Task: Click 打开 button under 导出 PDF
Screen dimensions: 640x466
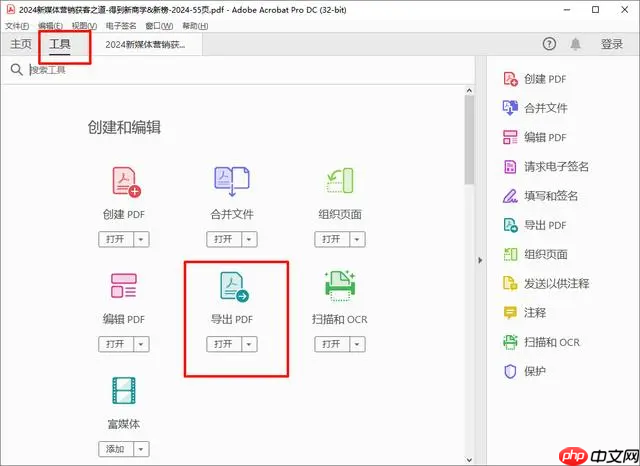Action: (x=224, y=344)
